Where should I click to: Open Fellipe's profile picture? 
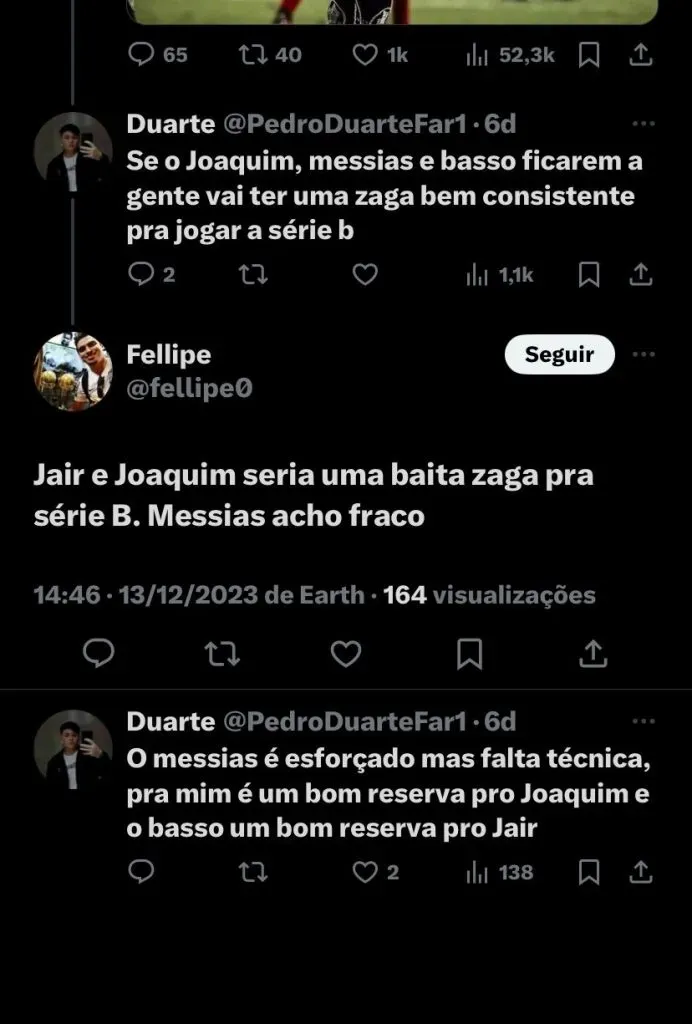(x=73, y=371)
